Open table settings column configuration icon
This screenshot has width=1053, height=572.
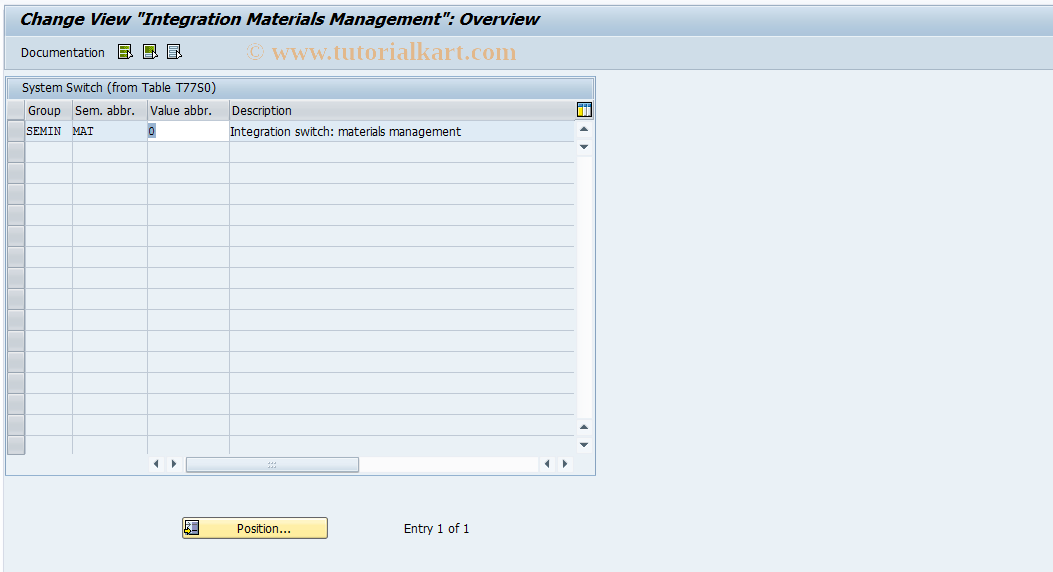click(584, 109)
